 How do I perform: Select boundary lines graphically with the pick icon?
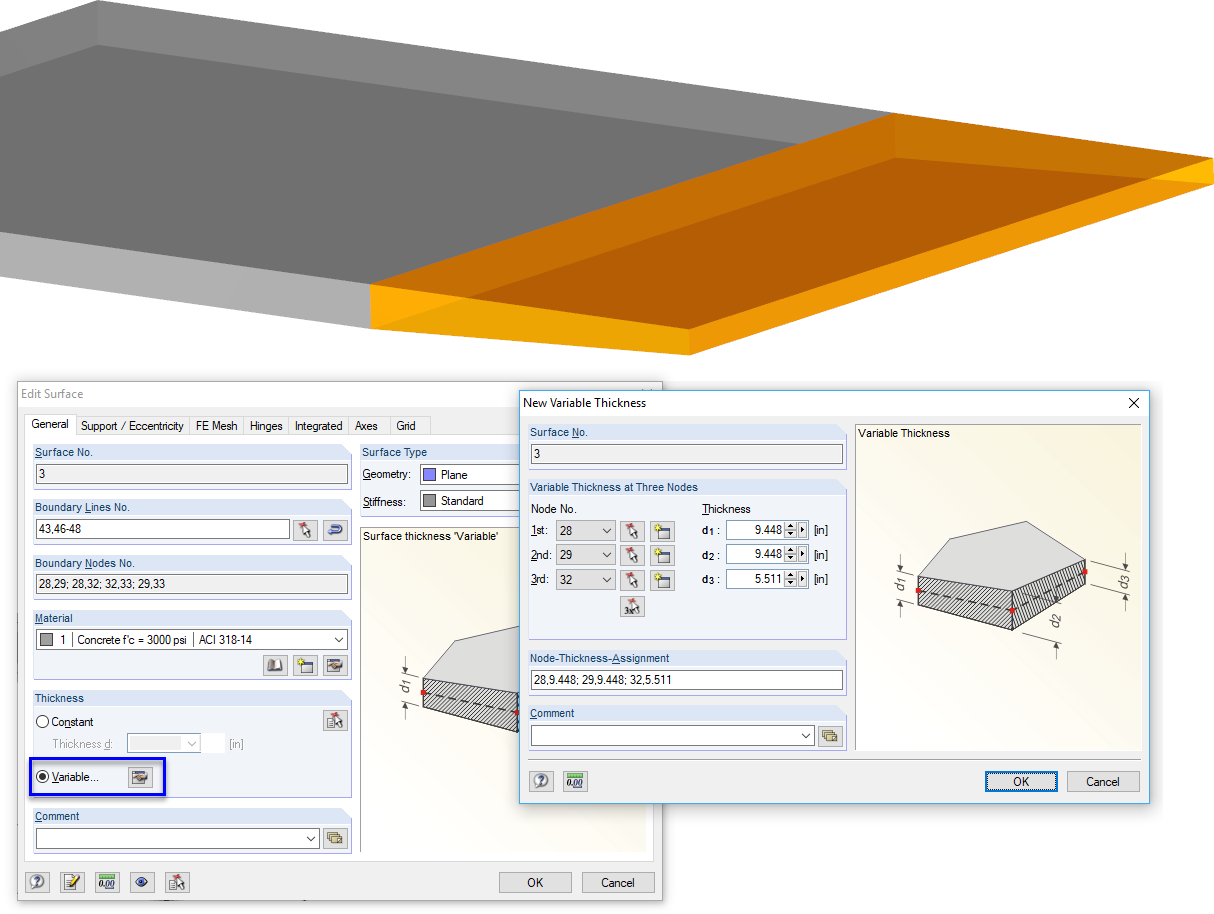306,530
